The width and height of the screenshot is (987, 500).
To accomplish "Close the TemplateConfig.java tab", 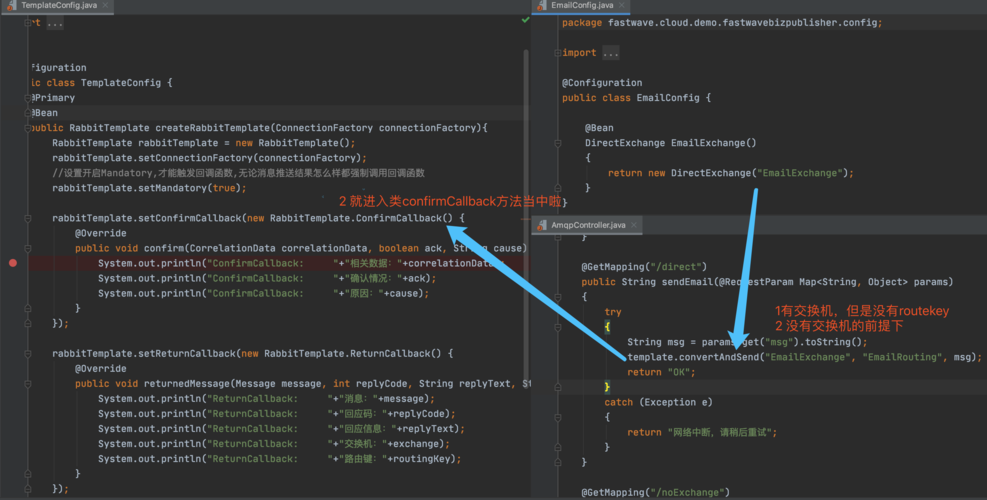I will (104, 6).
